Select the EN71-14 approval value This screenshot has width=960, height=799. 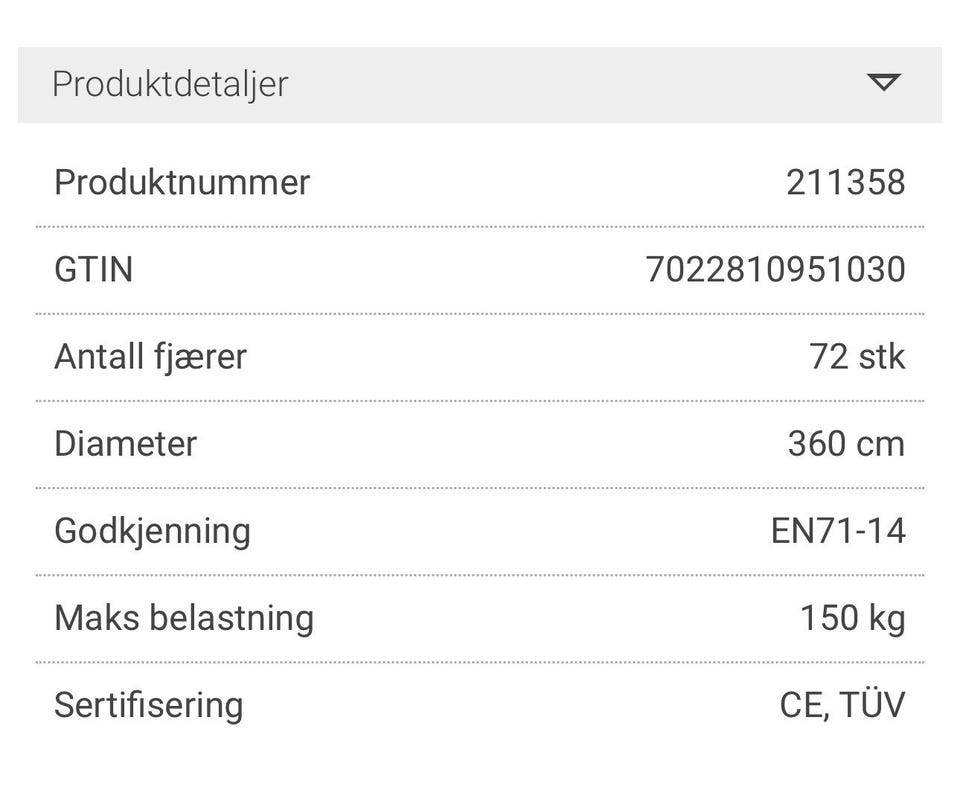click(x=838, y=531)
